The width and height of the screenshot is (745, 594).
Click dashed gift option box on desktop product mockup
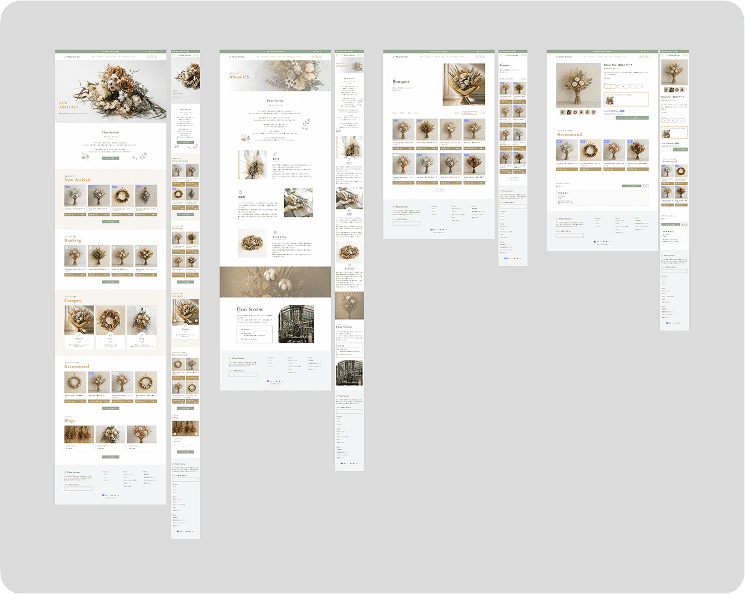626,99
